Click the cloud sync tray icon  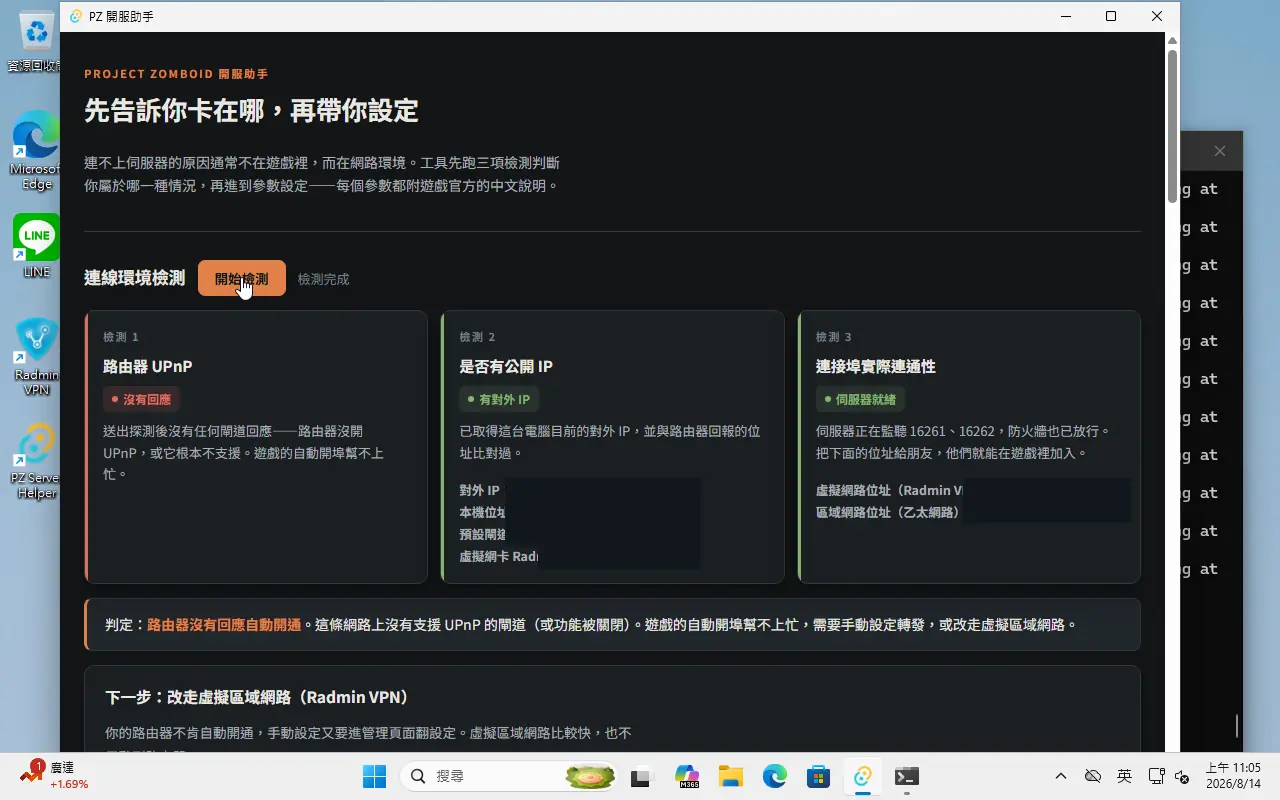[x=1093, y=776]
